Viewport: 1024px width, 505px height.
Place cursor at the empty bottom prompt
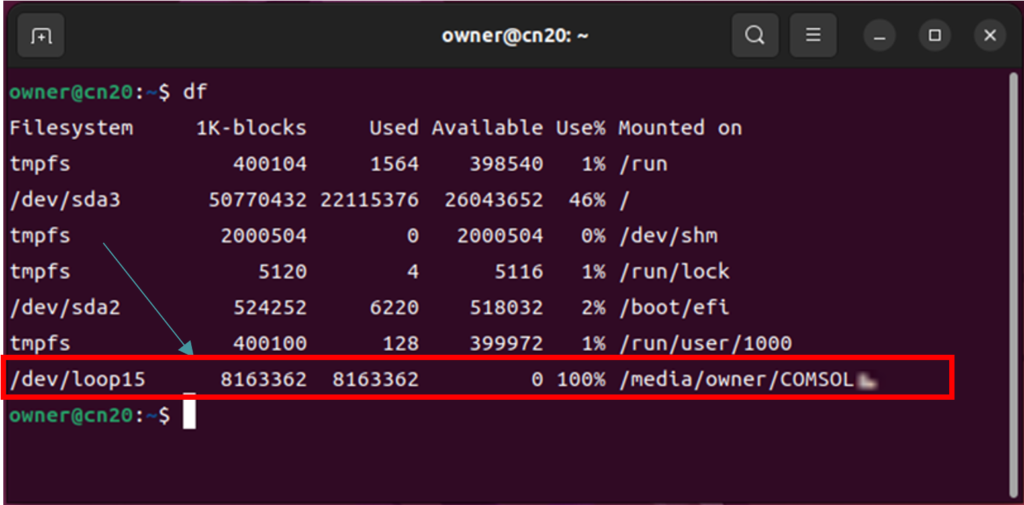pyautogui.click(x=189, y=415)
